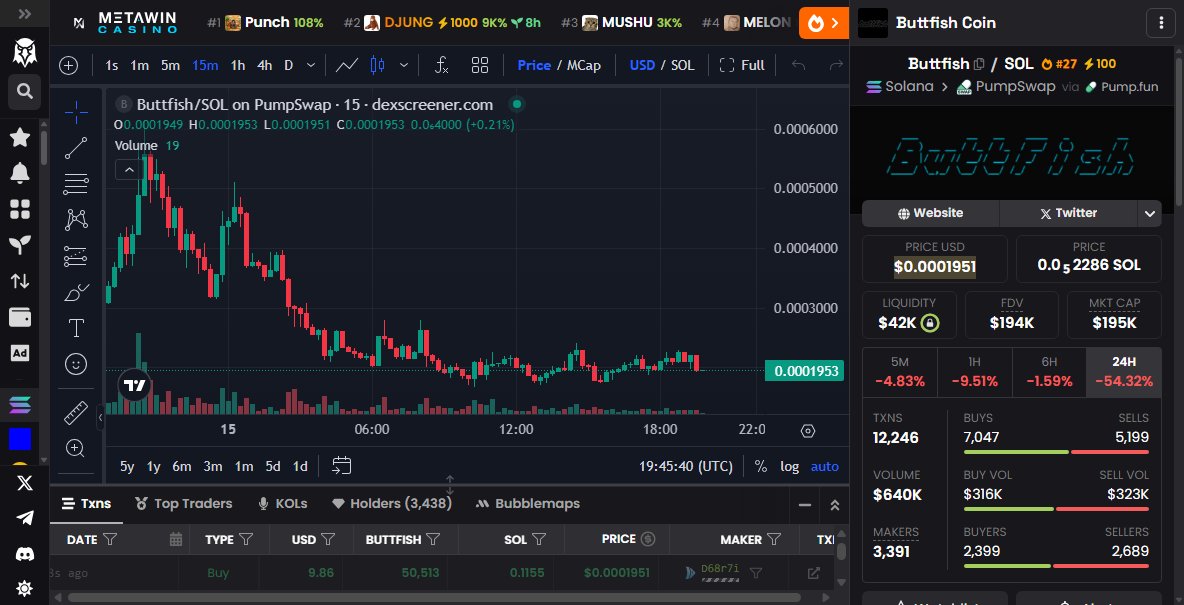Select the trend line drawing tool
This screenshot has height=605, width=1184.
[75, 147]
